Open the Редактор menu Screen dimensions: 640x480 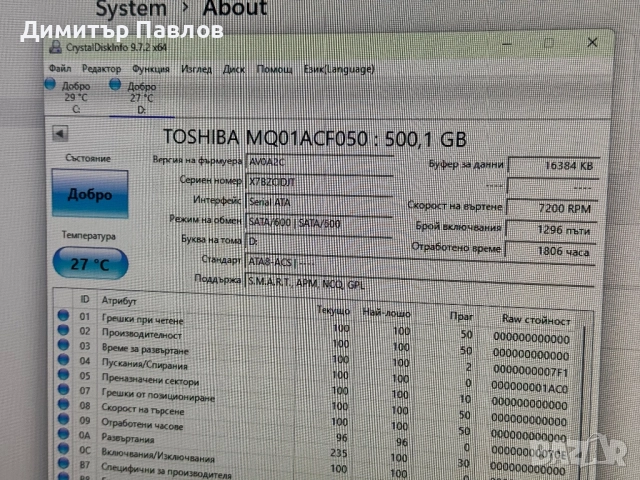tap(101, 69)
